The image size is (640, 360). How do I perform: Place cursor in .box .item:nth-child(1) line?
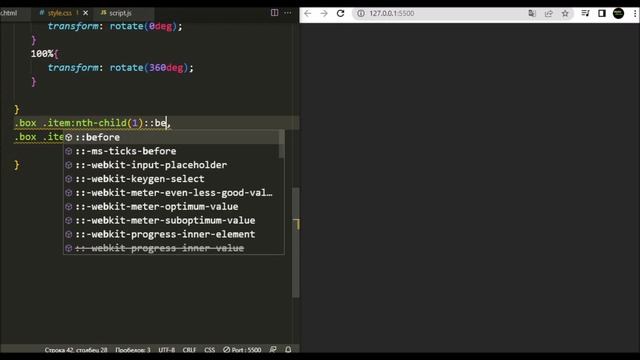click(x=92, y=123)
